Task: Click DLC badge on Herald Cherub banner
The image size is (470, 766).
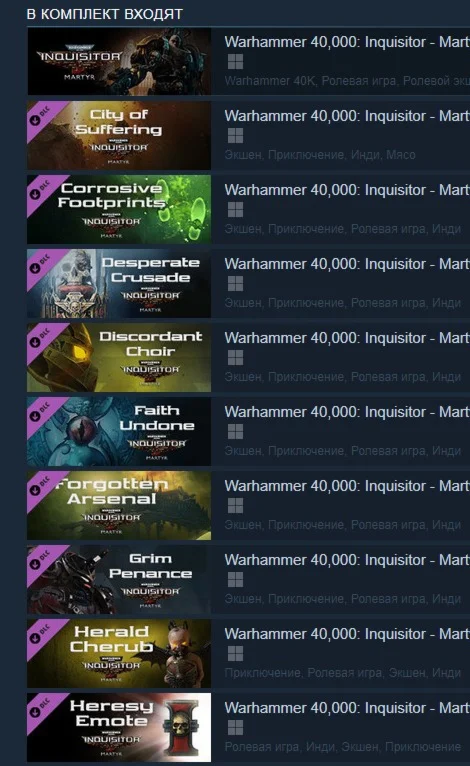Action: click(x=41, y=634)
